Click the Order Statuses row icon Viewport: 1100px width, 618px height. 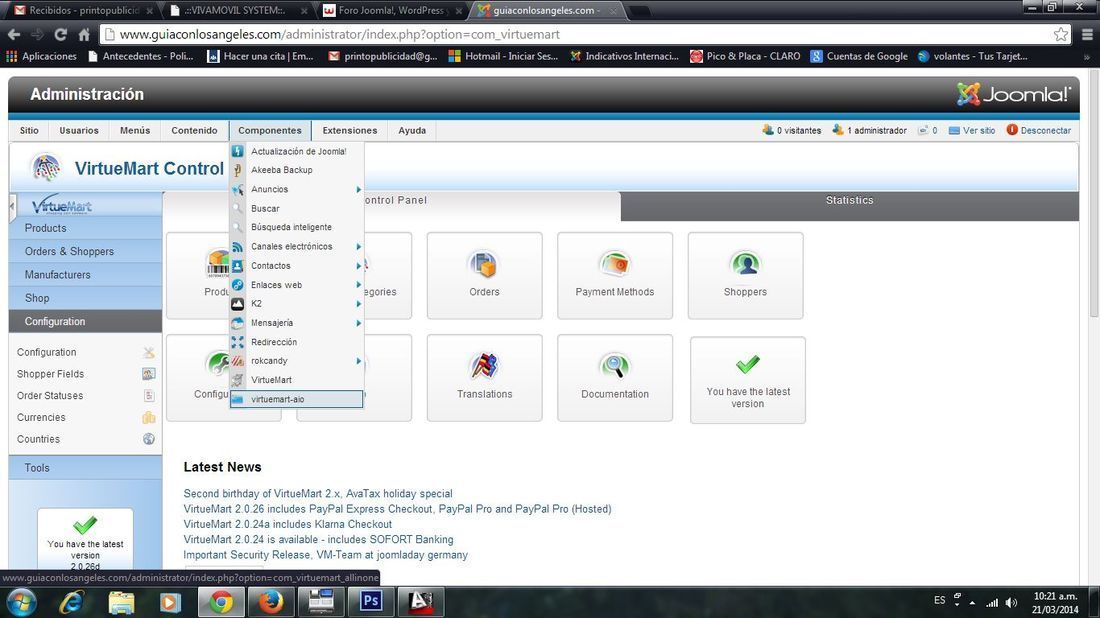tap(149, 396)
